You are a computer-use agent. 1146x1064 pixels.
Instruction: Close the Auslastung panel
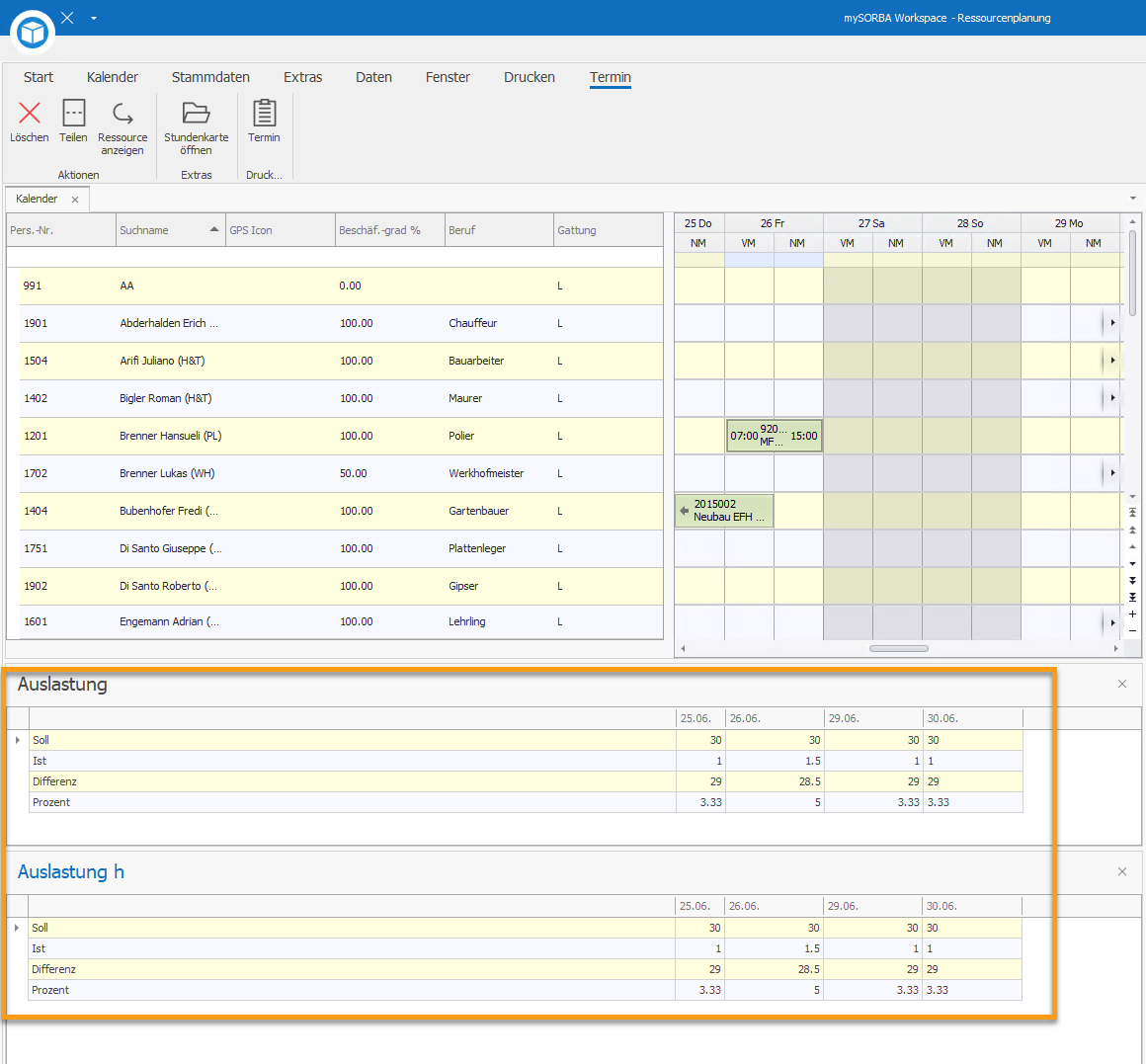(1122, 684)
